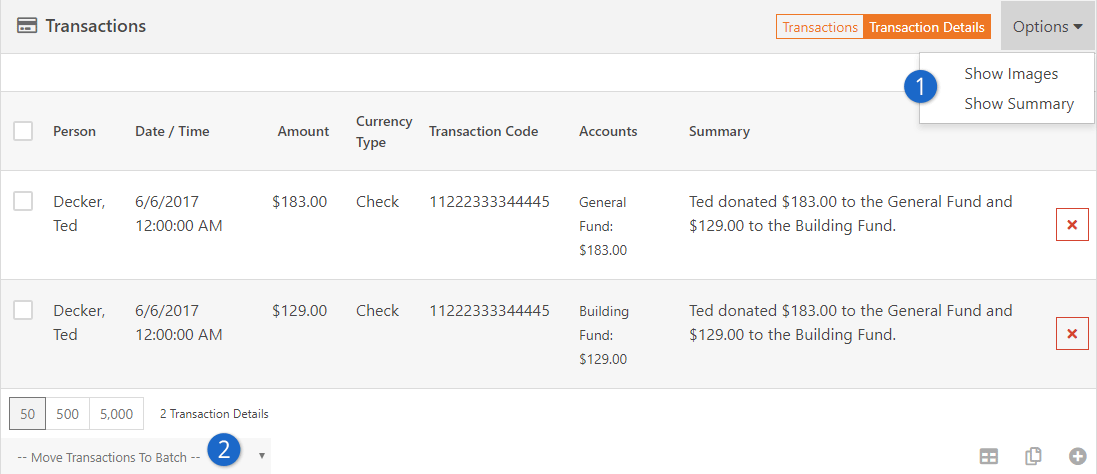Select Show Summary from Options menu
1097x474 pixels.
pyautogui.click(x=1019, y=103)
